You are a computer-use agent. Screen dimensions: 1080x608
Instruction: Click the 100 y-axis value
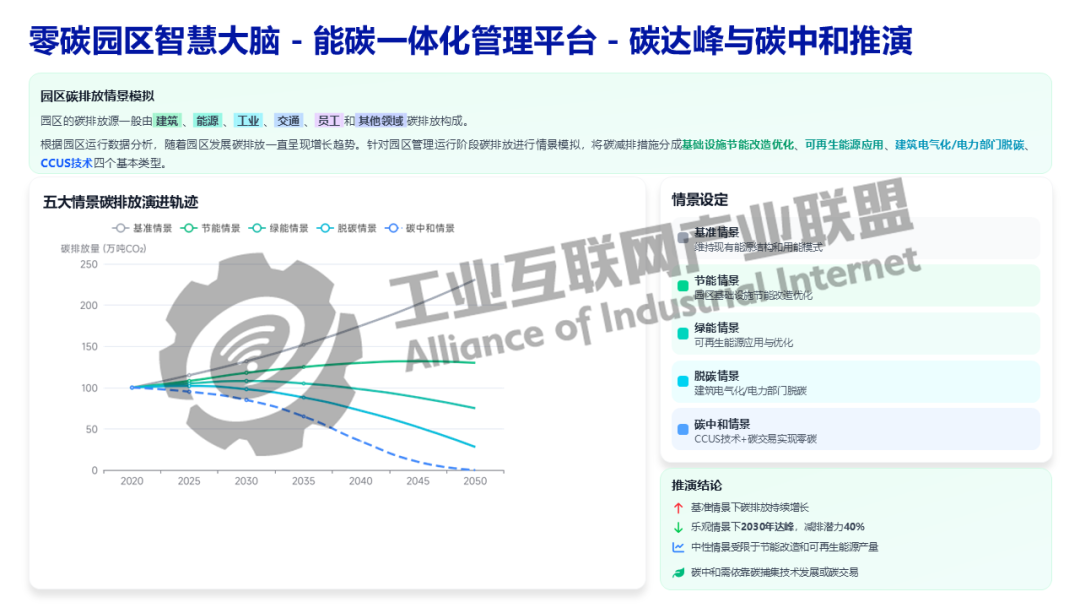point(89,388)
